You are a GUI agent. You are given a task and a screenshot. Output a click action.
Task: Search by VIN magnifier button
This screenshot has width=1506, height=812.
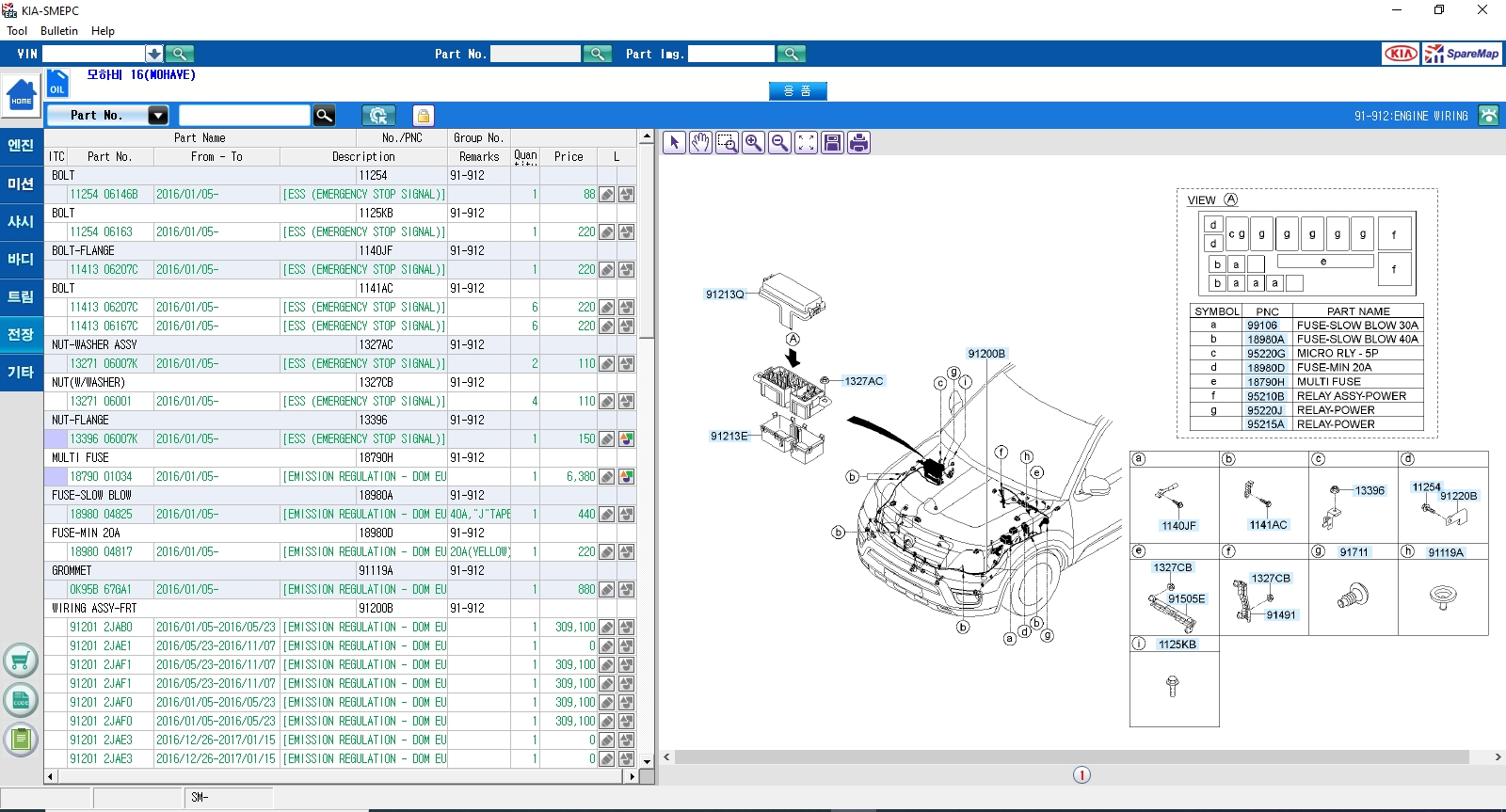point(180,54)
